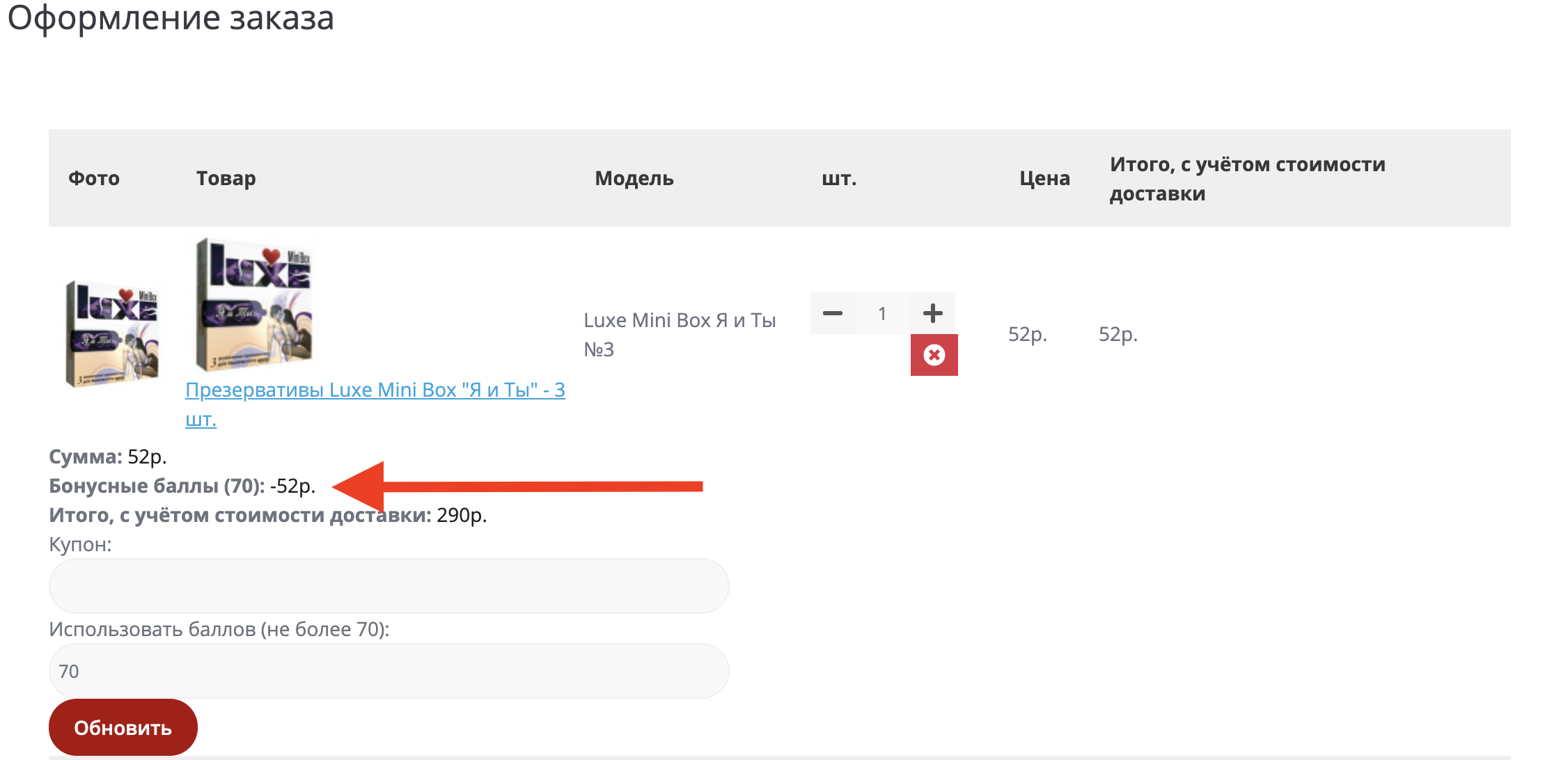Focus the Купон input field
Image resolution: width=1568 pixels, height=760 pixels.
click(x=389, y=586)
